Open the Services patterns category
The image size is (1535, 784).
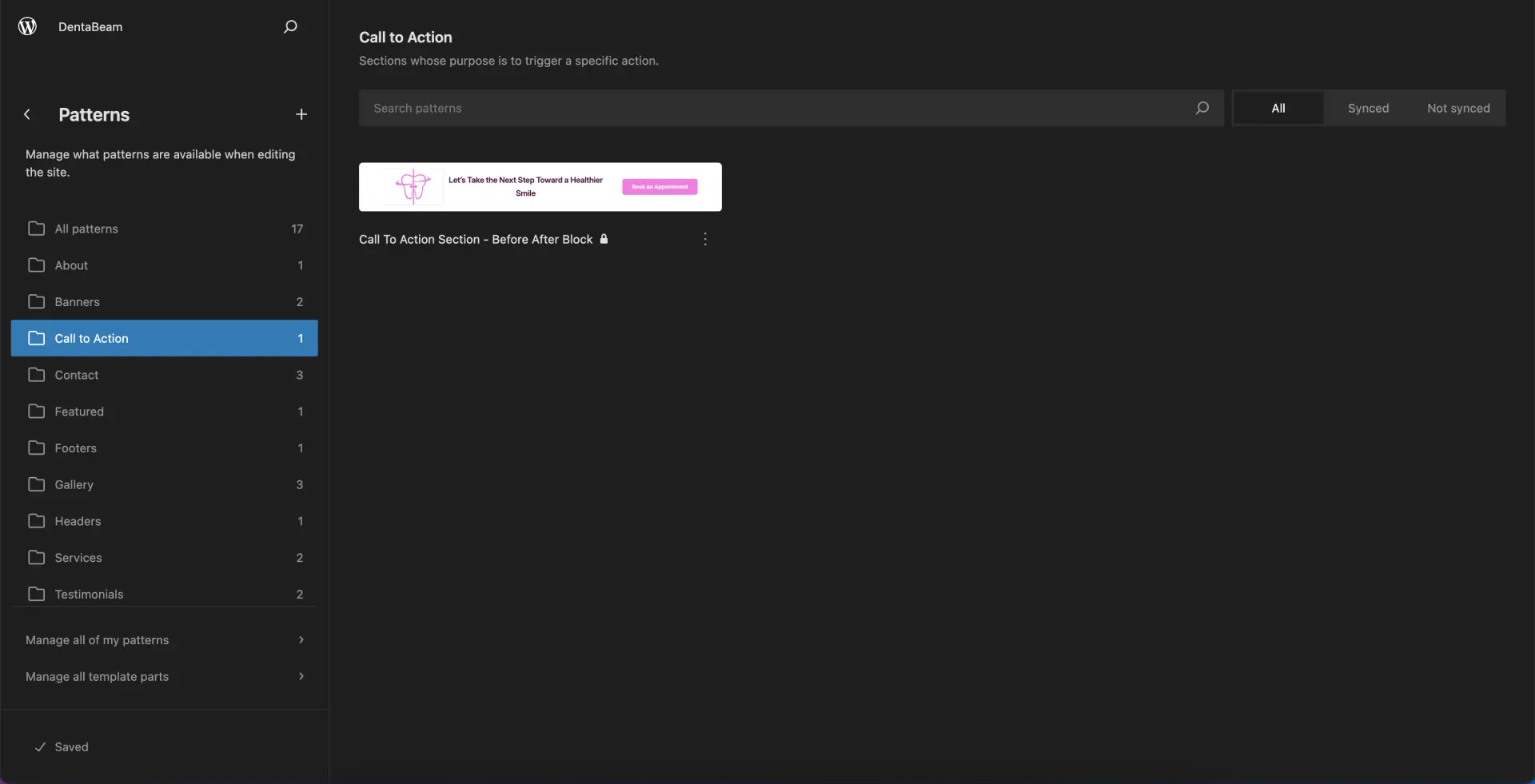click(x=165, y=557)
